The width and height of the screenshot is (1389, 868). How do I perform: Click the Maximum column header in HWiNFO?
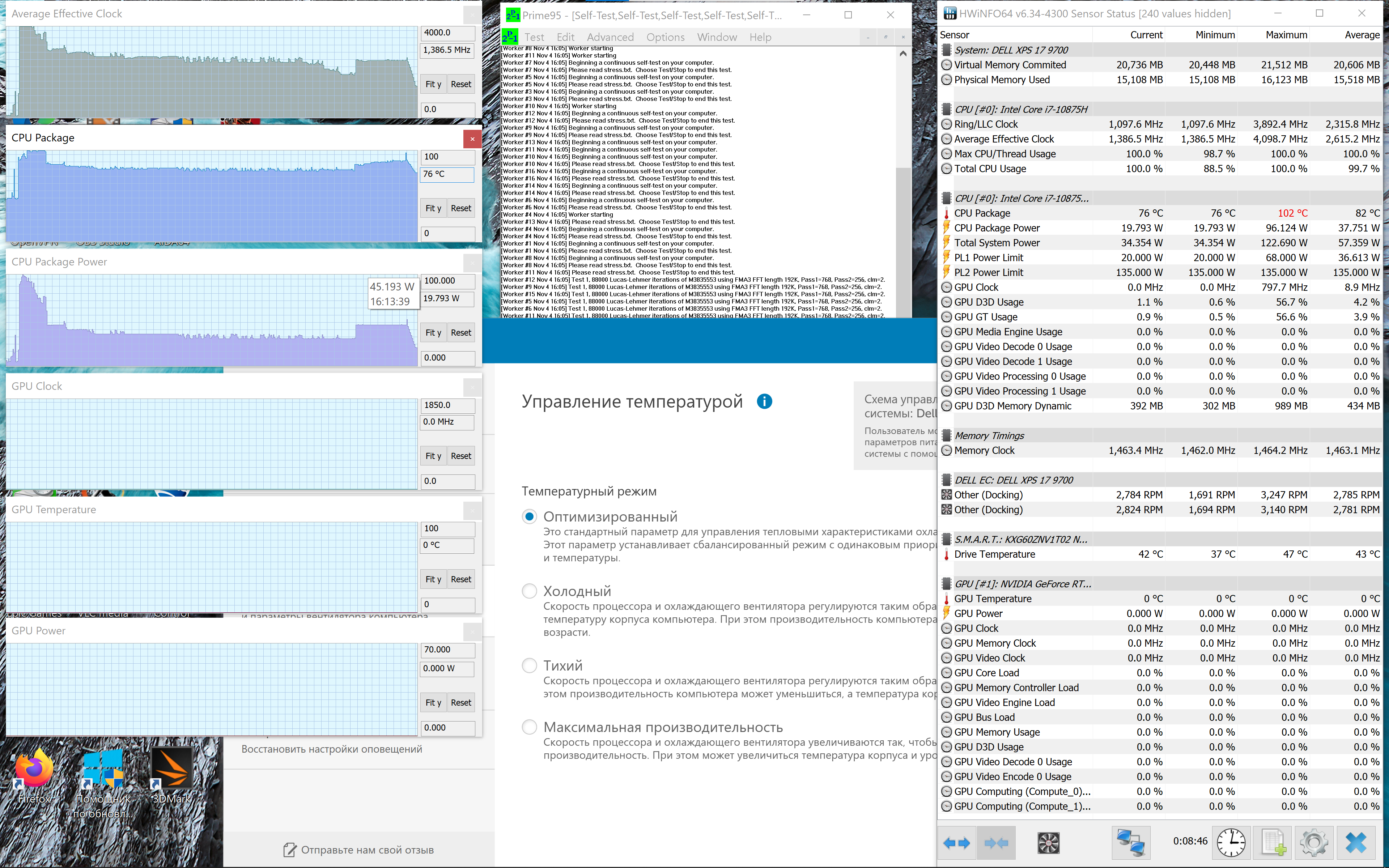point(1286,35)
